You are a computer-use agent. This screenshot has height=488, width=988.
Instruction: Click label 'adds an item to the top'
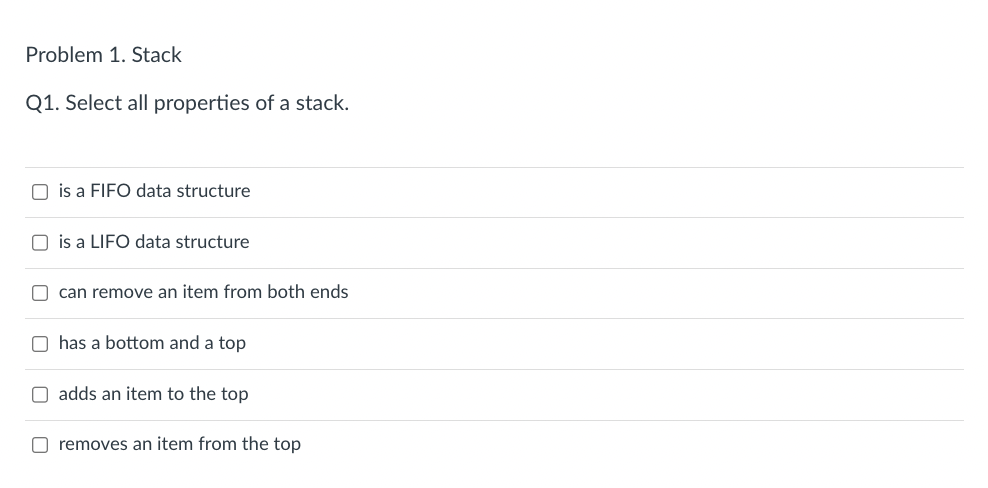[153, 393]
